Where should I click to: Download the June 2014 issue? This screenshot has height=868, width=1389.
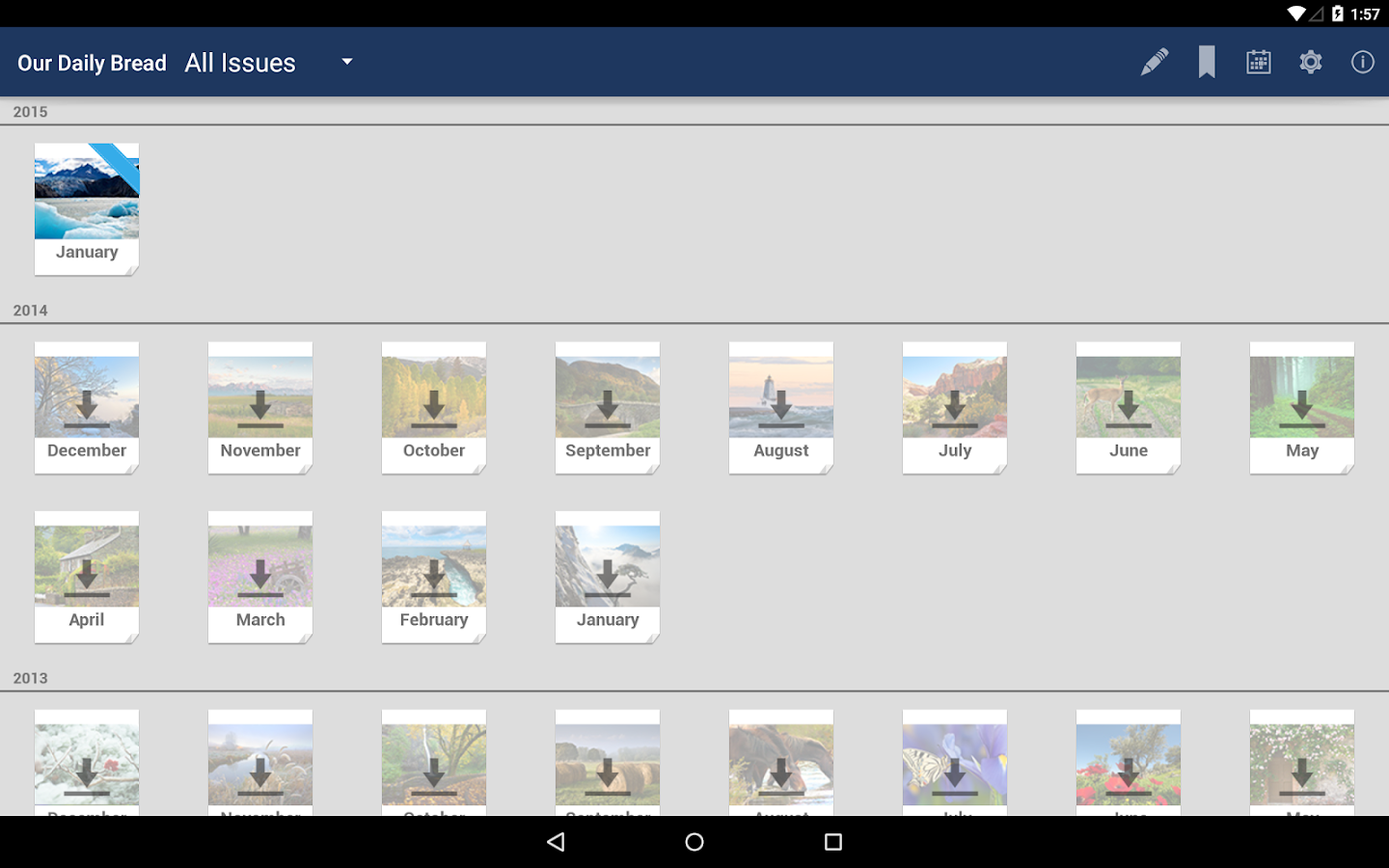[1129, 408]
